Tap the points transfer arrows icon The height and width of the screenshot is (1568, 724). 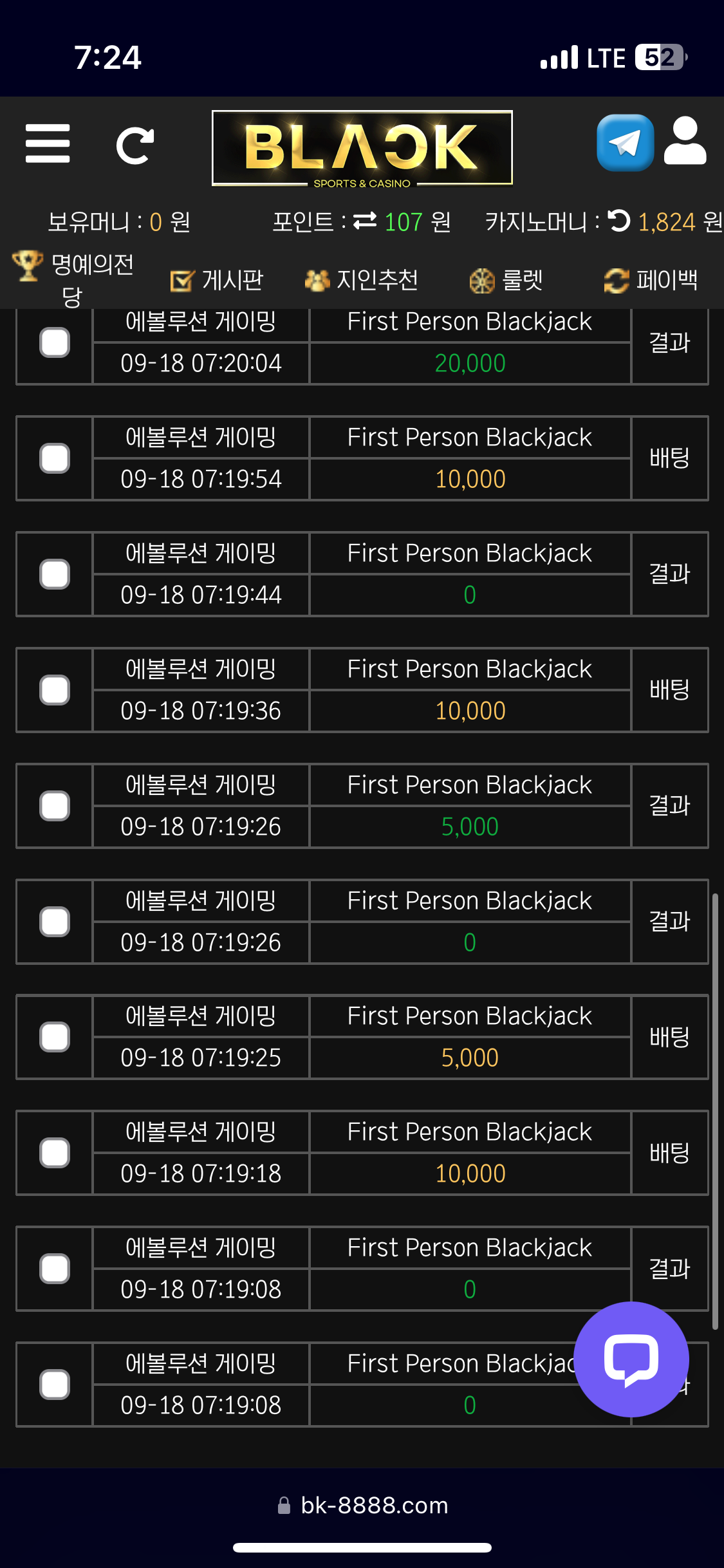pyautogui.click(x=365, y=221)
